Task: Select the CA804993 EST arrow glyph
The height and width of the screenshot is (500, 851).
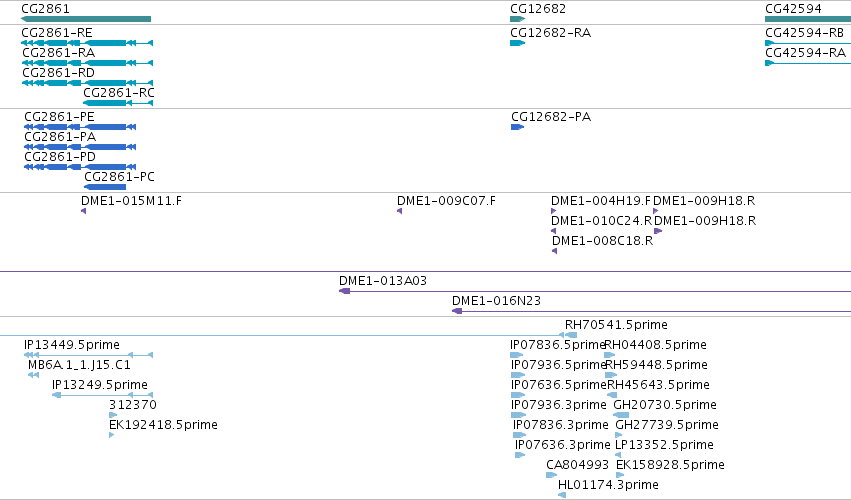Action: [551, 476]
